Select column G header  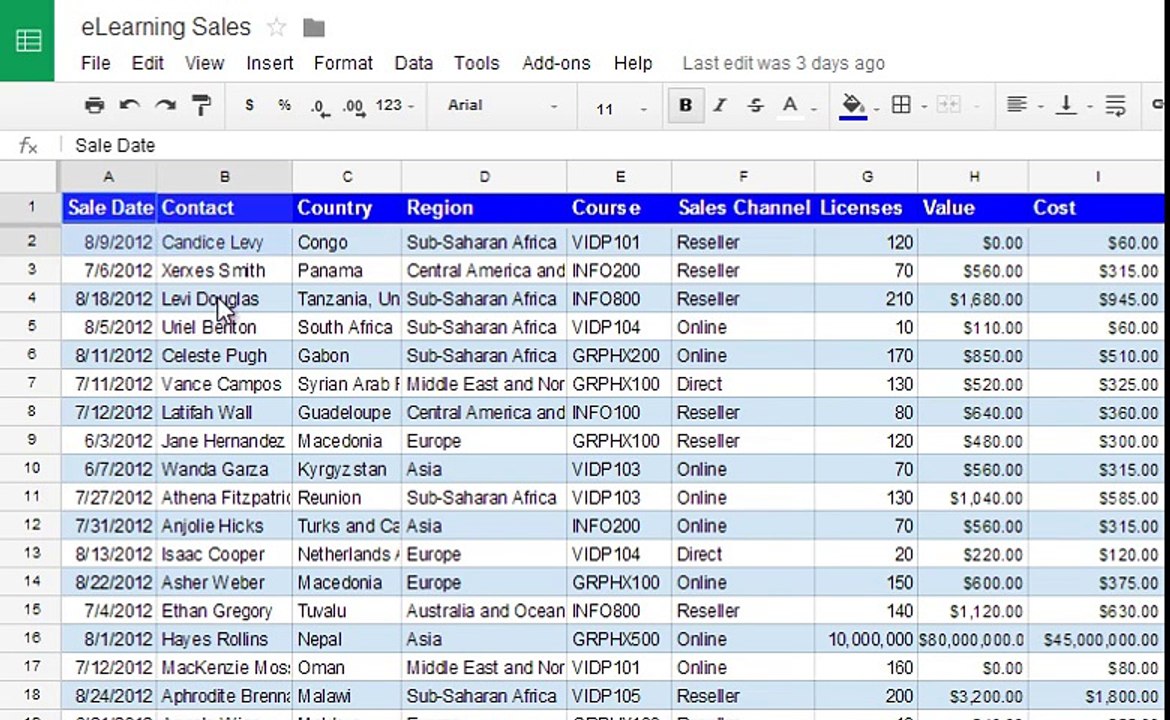pyautogui.click(x=867, y=177)
